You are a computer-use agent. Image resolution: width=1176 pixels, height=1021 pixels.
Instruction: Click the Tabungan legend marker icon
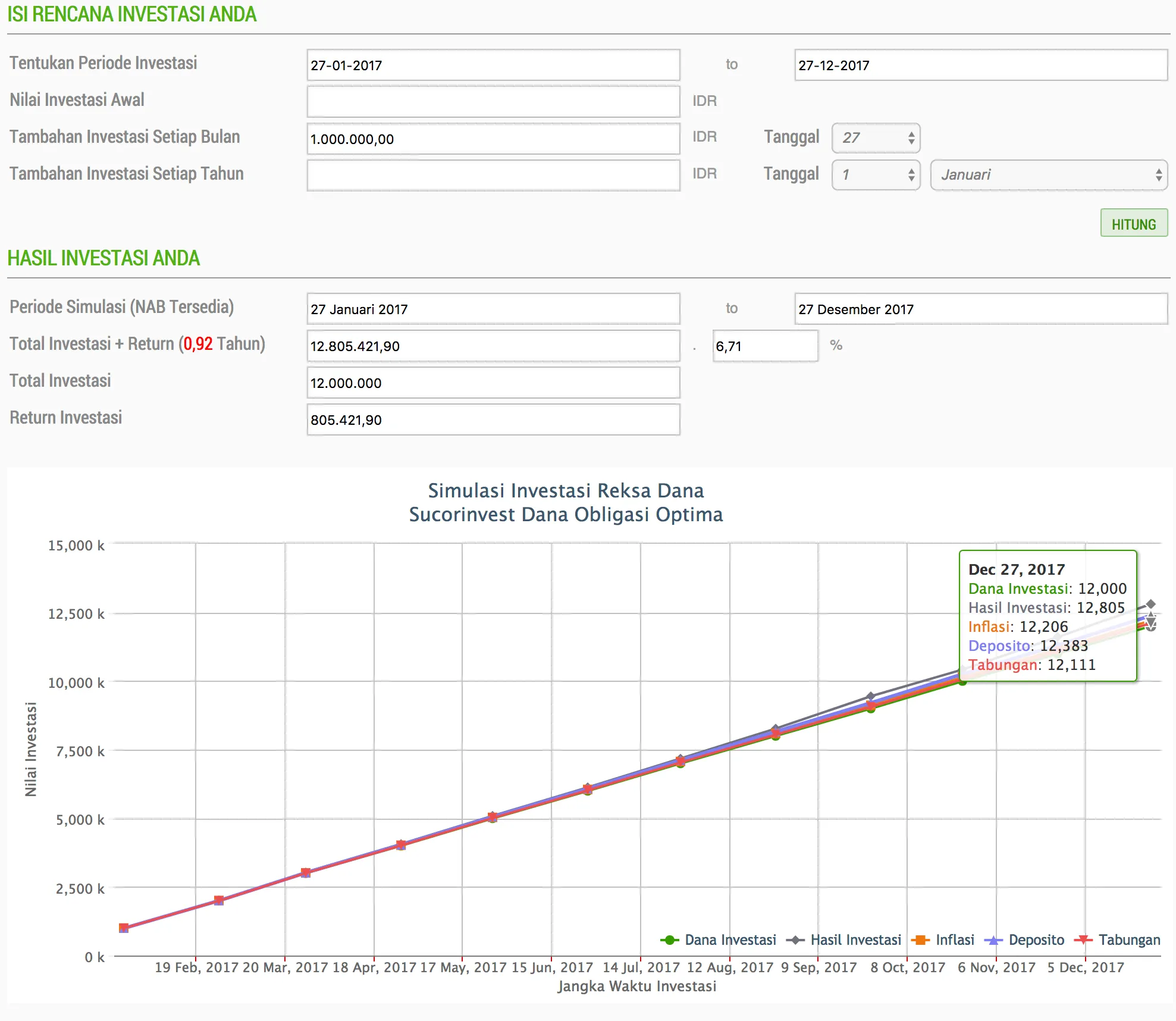[1083, 940]
